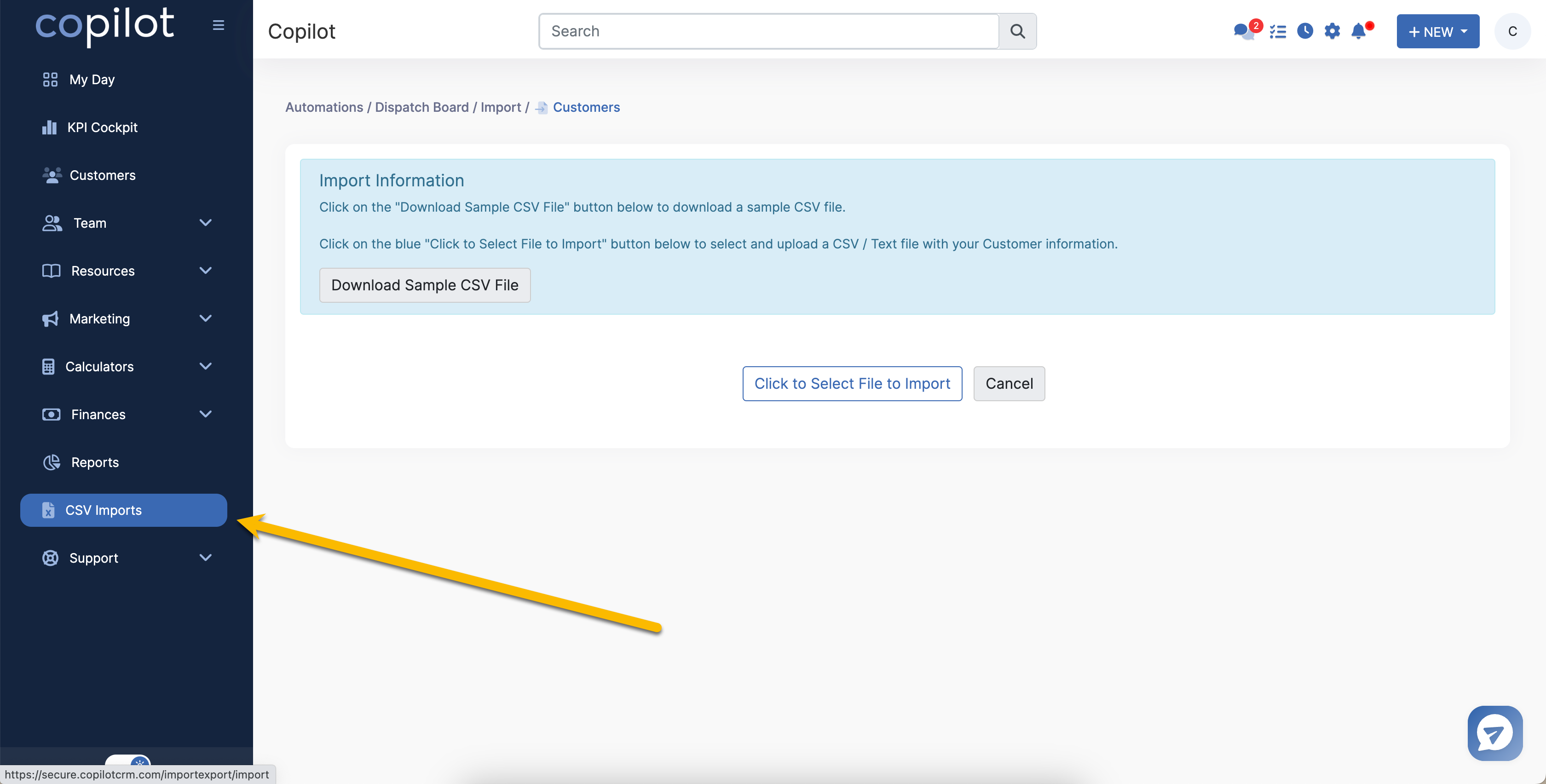Click the Support lifebuoy icon
The image size is (1546, 784).
tap(51, 558)
